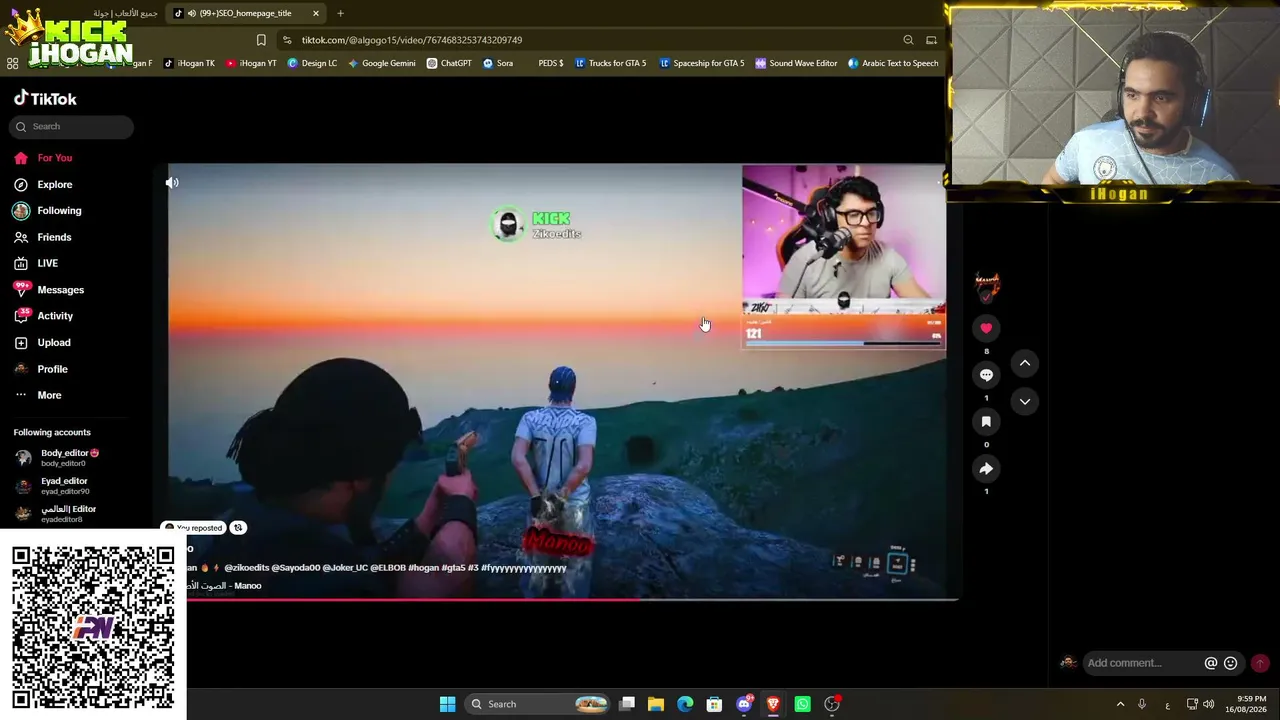Open the ChatGPT bookmark
The width and height of the screenshot is (1280, 720).
click(x=449, y=63)
